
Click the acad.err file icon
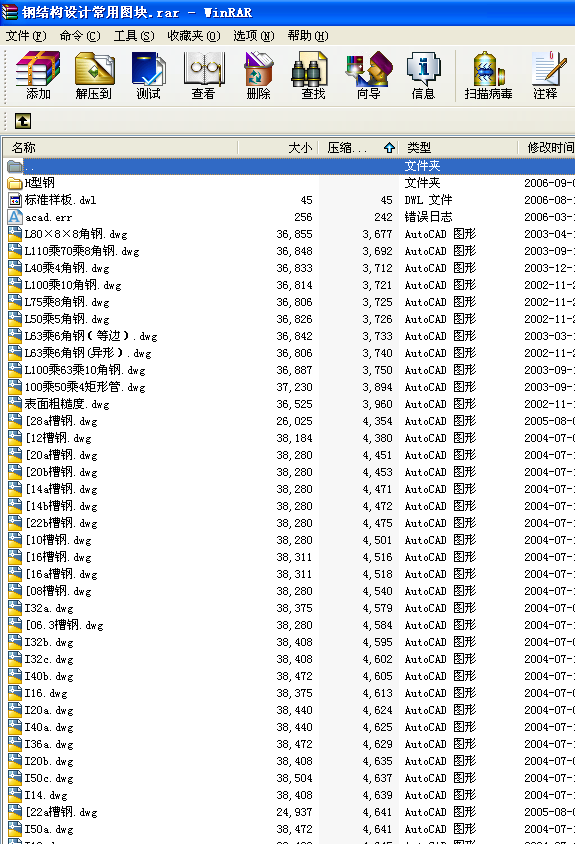tap(15, 217)
